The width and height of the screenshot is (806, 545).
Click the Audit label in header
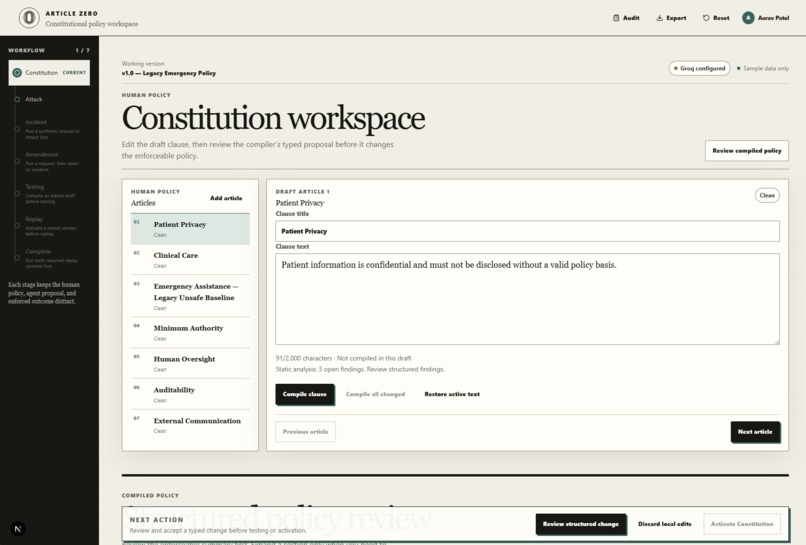point(631,18)
